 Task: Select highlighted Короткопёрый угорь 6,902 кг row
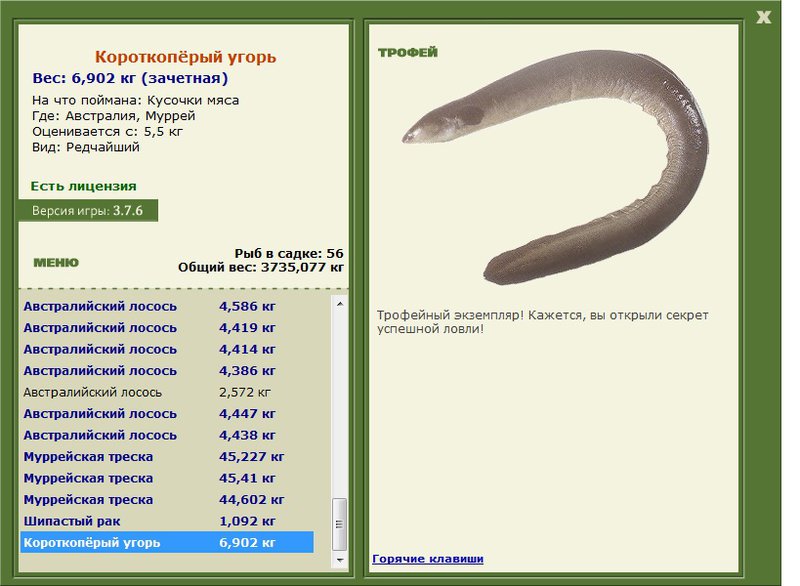(167, 542)
